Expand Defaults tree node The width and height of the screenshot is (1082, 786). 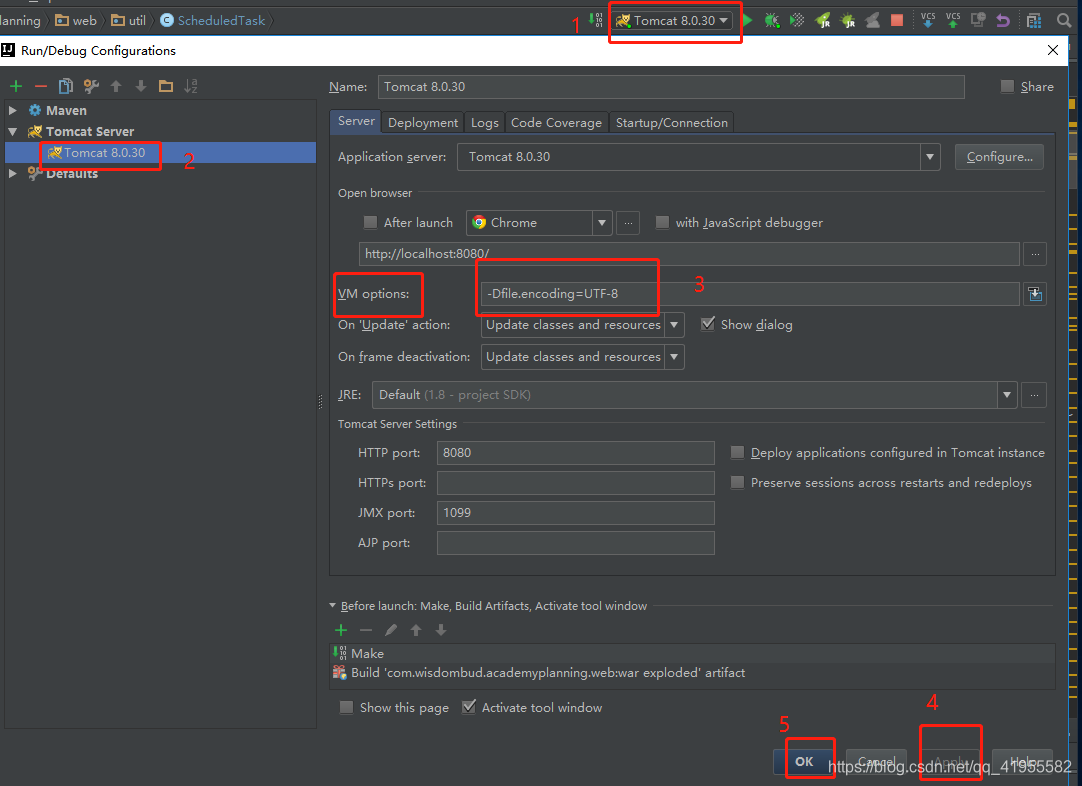coord(12,173)
